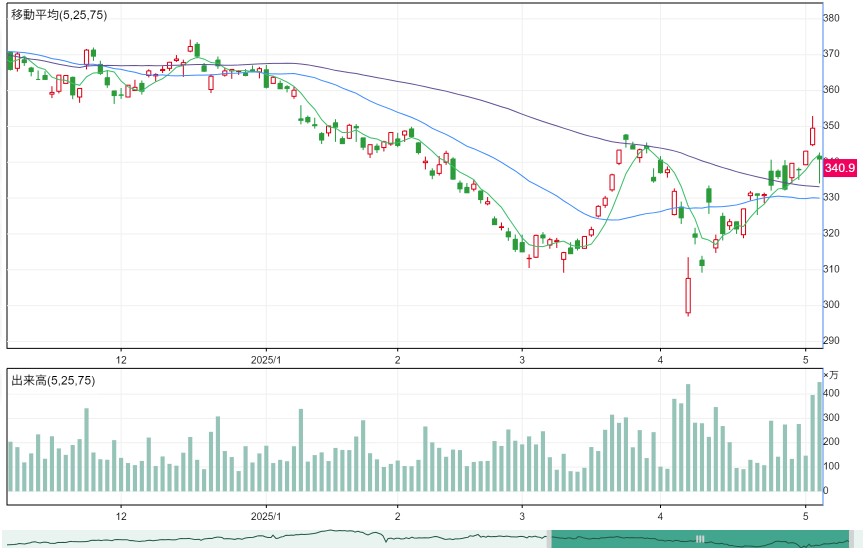Click the 出来高(5,25,75) volume label
The height and width of the screenshot is (552, 868).
coord(53,380)
